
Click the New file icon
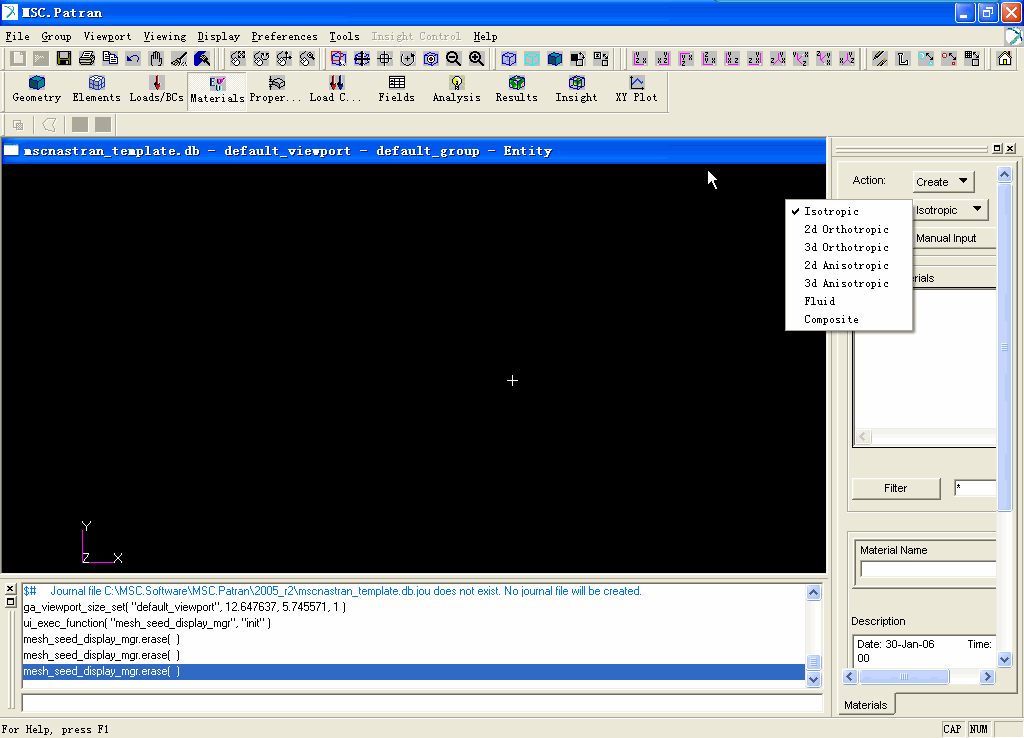[x=18, y=59]
